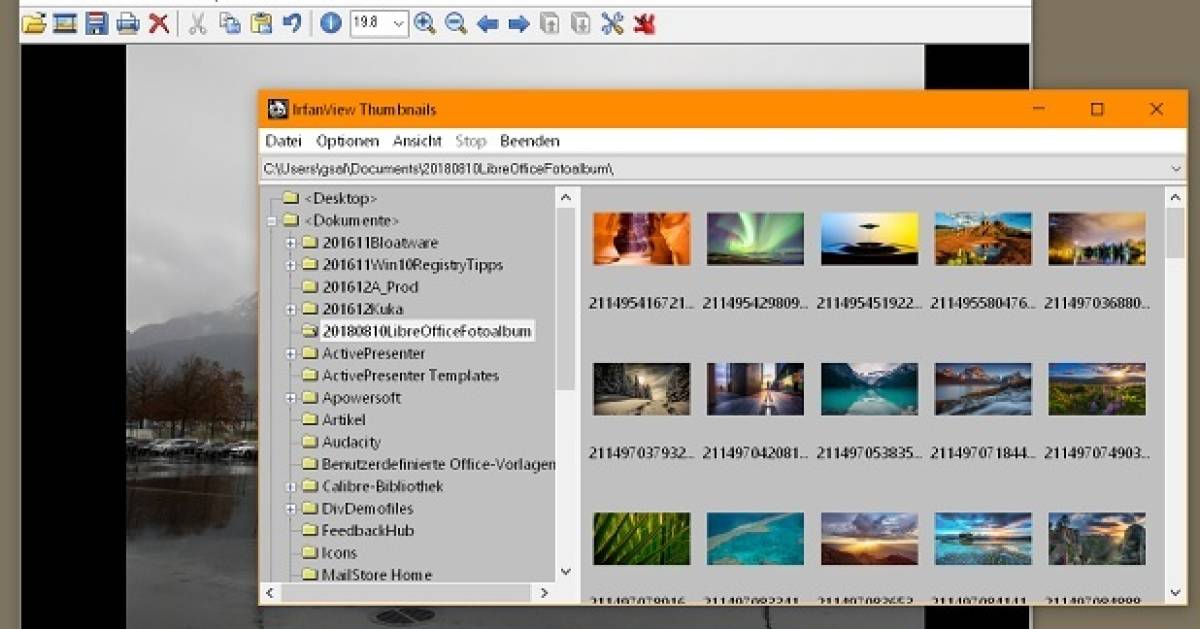This screenshot has height=629, width=1200.
Task: Click the Open file icon in IrfanView toolbar
Action: (x=34, y=23)
